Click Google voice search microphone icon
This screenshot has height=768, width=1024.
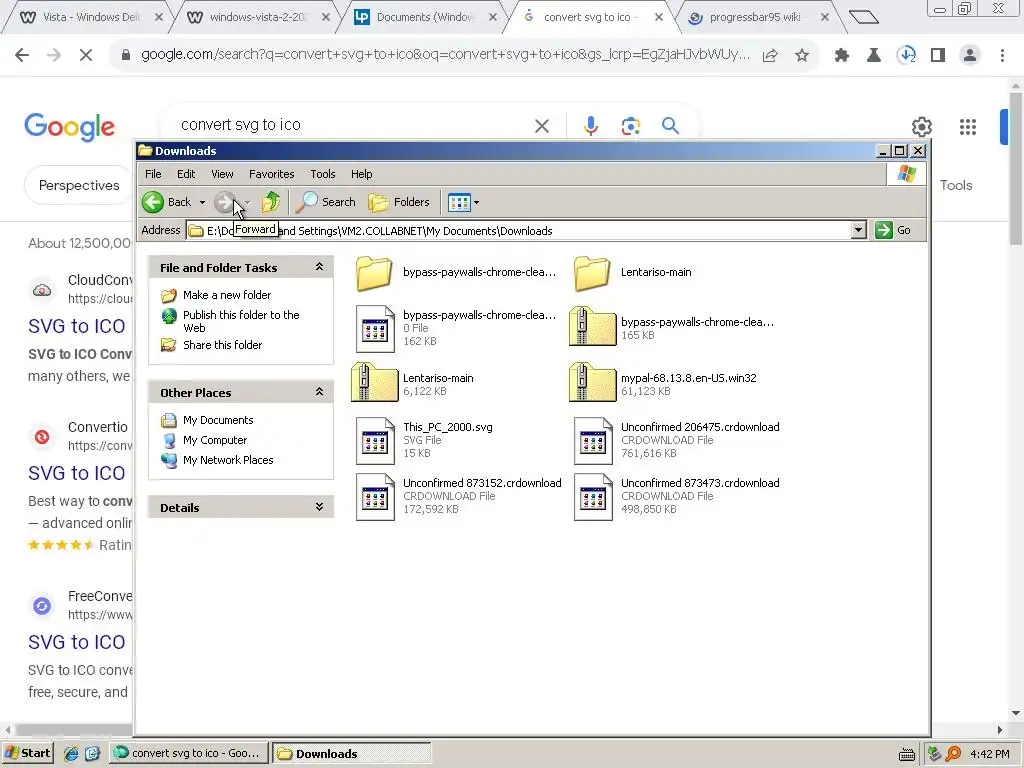[590, 125]
